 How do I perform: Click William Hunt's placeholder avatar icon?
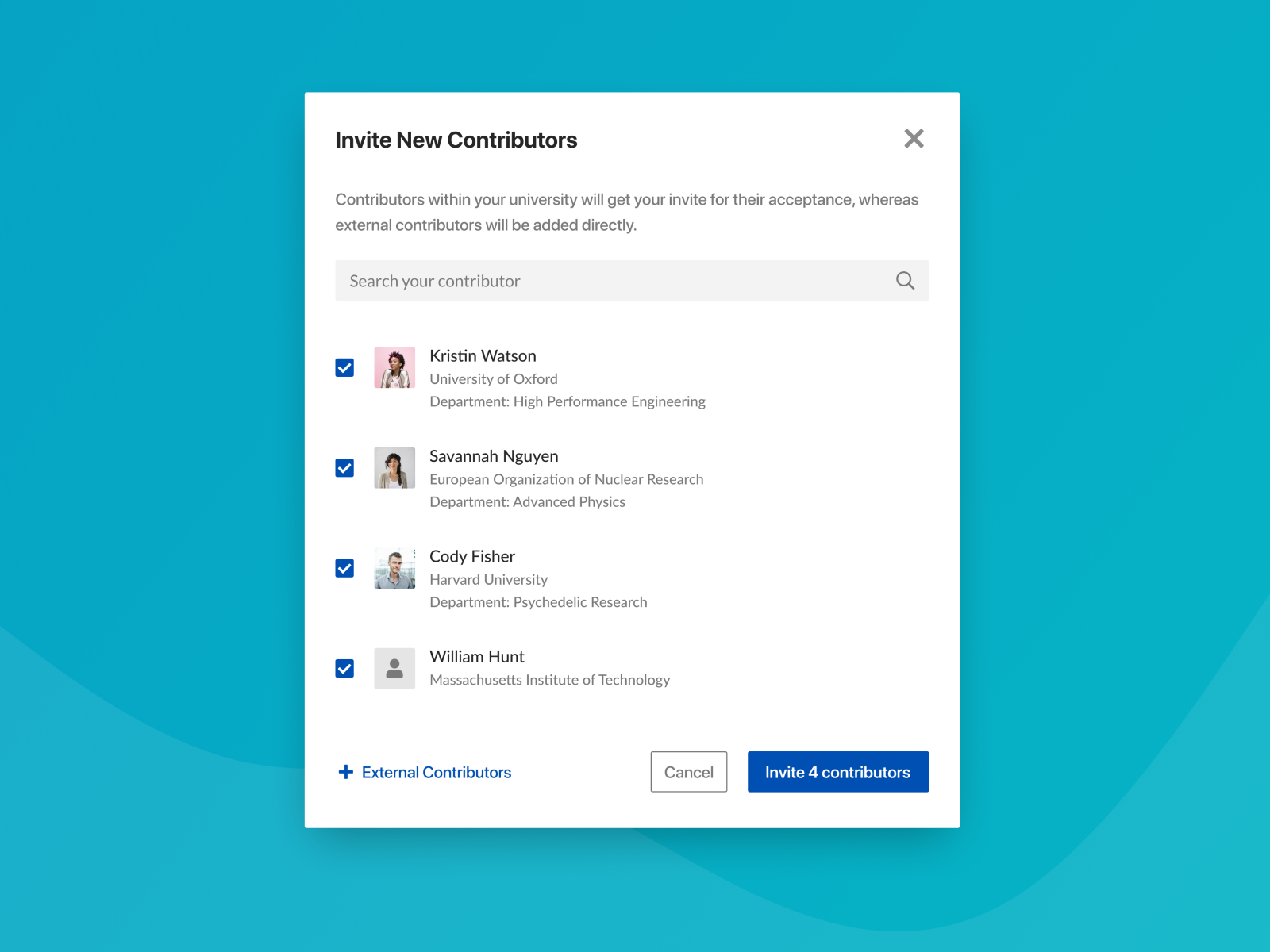pos(394,668)
